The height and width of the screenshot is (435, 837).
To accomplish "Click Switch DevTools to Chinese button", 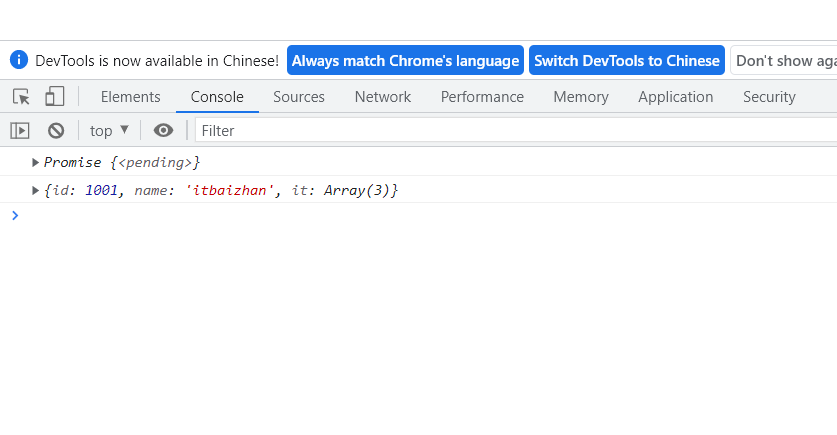I will pos(627,60).
